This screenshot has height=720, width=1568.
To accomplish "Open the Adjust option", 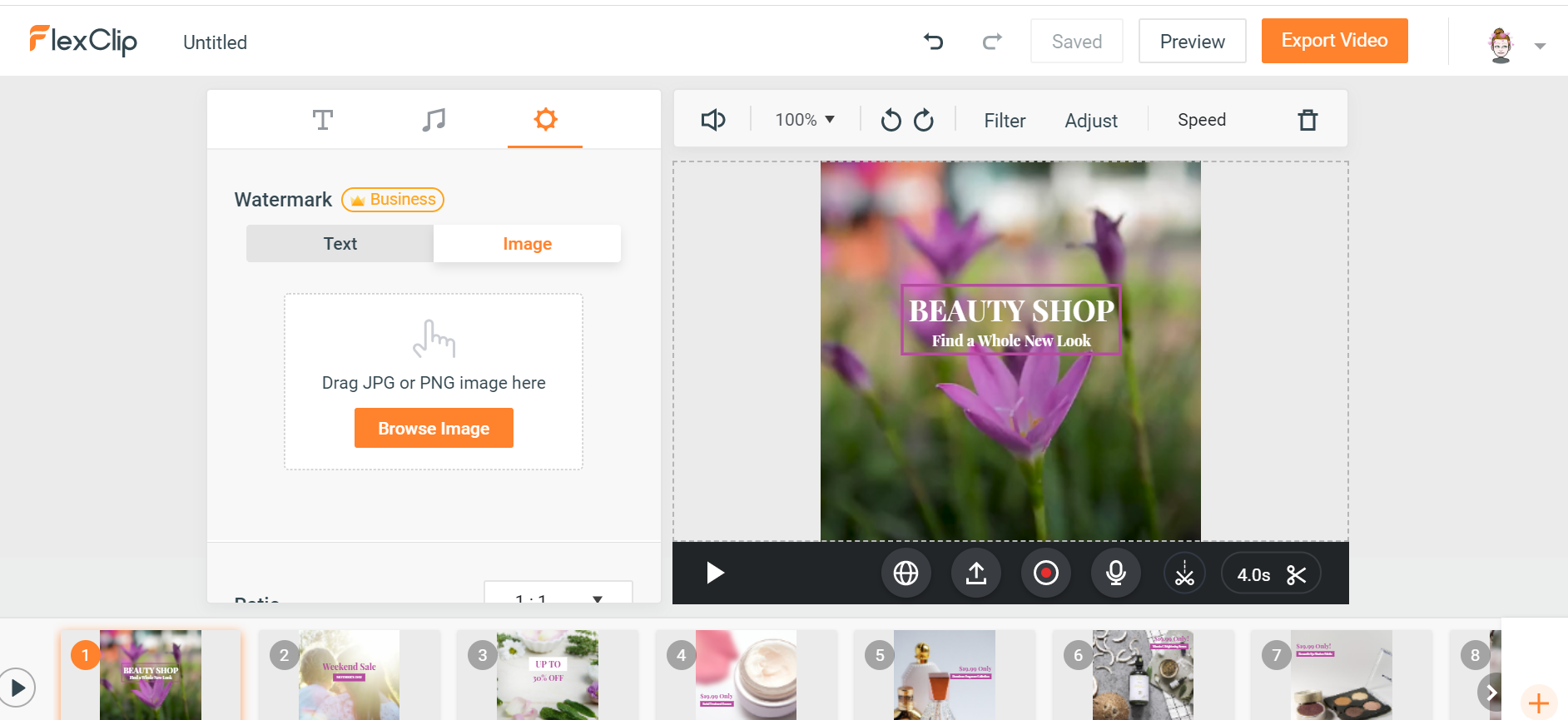I will pyautogui.click(x=1091, y=121).
